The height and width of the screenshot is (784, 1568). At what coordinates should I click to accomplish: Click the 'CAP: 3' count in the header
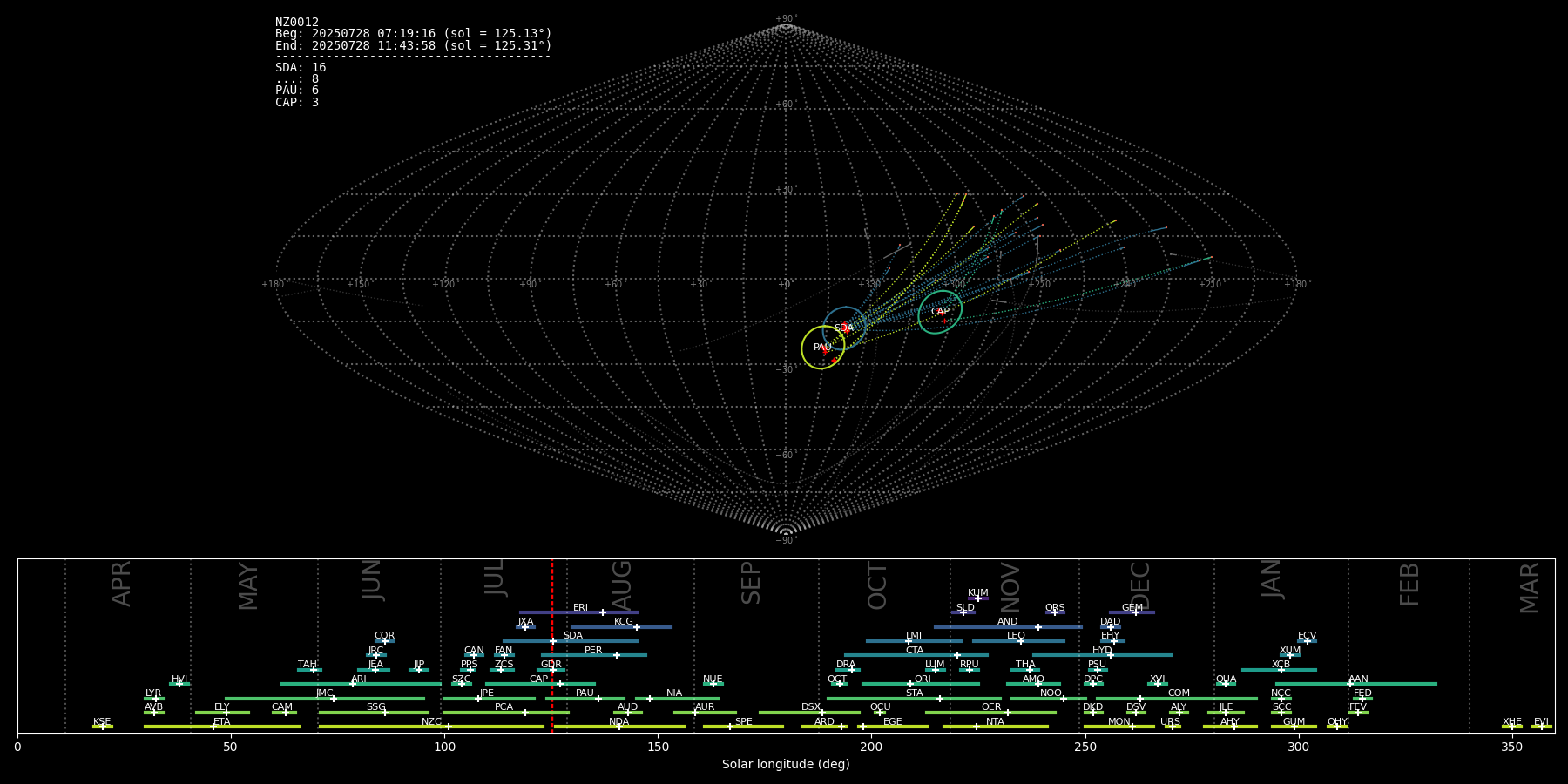(x=297, y=103)
